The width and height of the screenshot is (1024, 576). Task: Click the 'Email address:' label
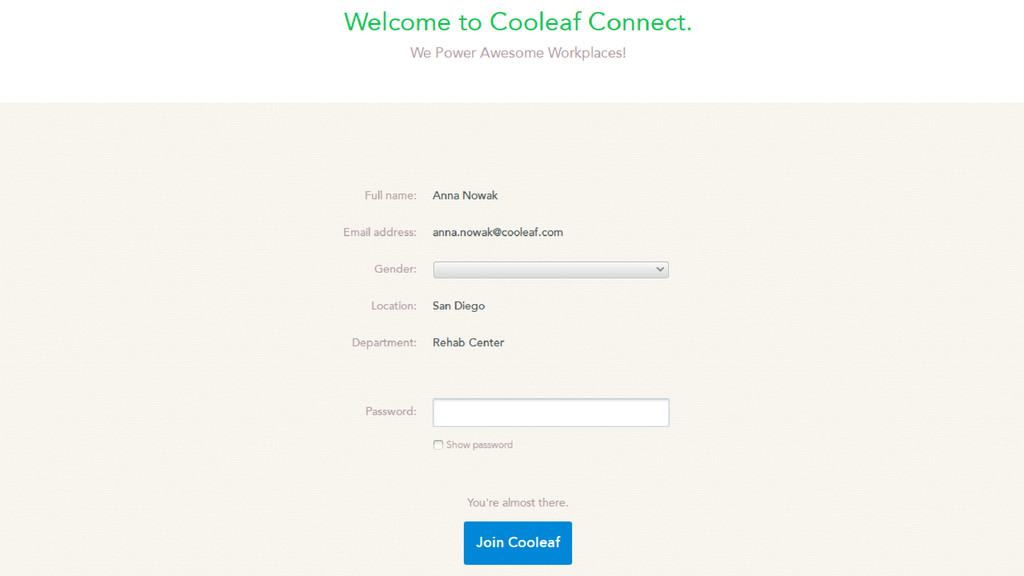coord(379,232)
